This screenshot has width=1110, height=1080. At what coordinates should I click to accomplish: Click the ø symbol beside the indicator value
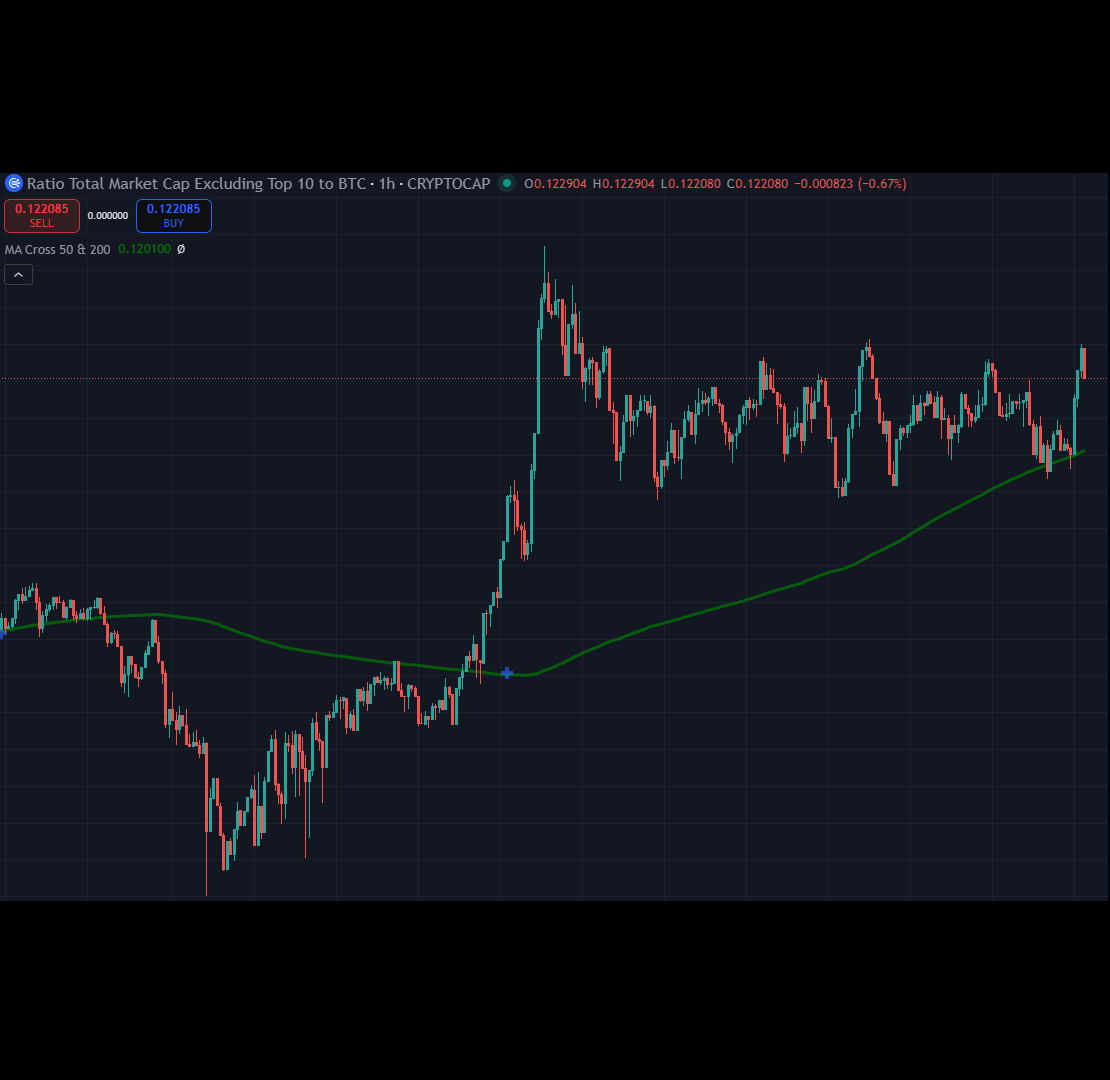click(x=181, y=249)
